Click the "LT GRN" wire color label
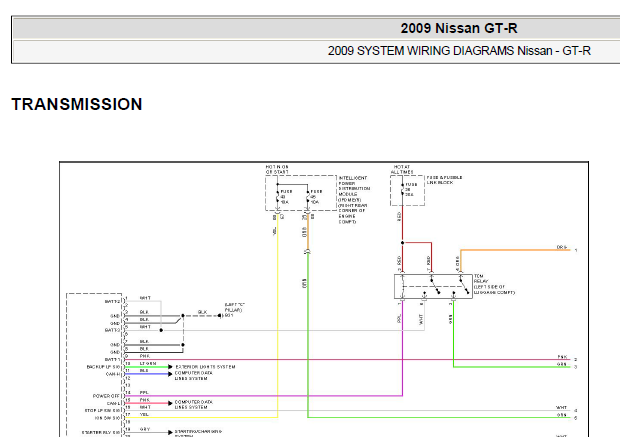This screenshot has height=437, width=620. click(148, 363)
